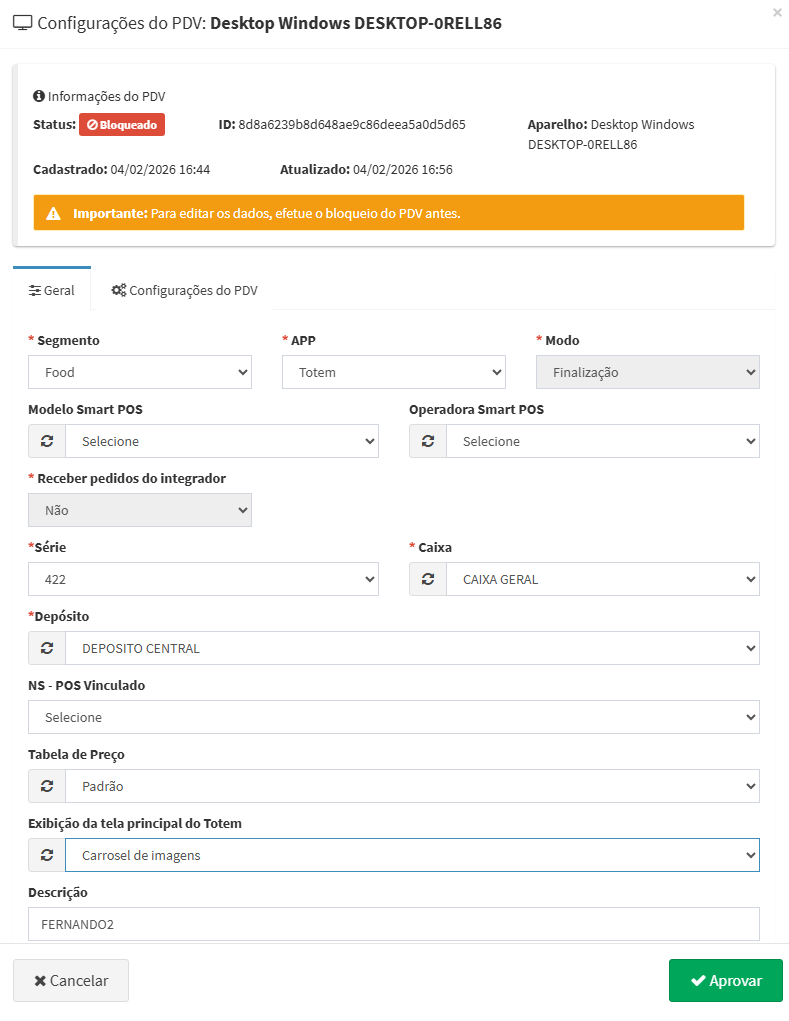789x1021 pixels.
Task: Expand the Caixa dropdown with CAIXA GERAL
Action: 602,579
